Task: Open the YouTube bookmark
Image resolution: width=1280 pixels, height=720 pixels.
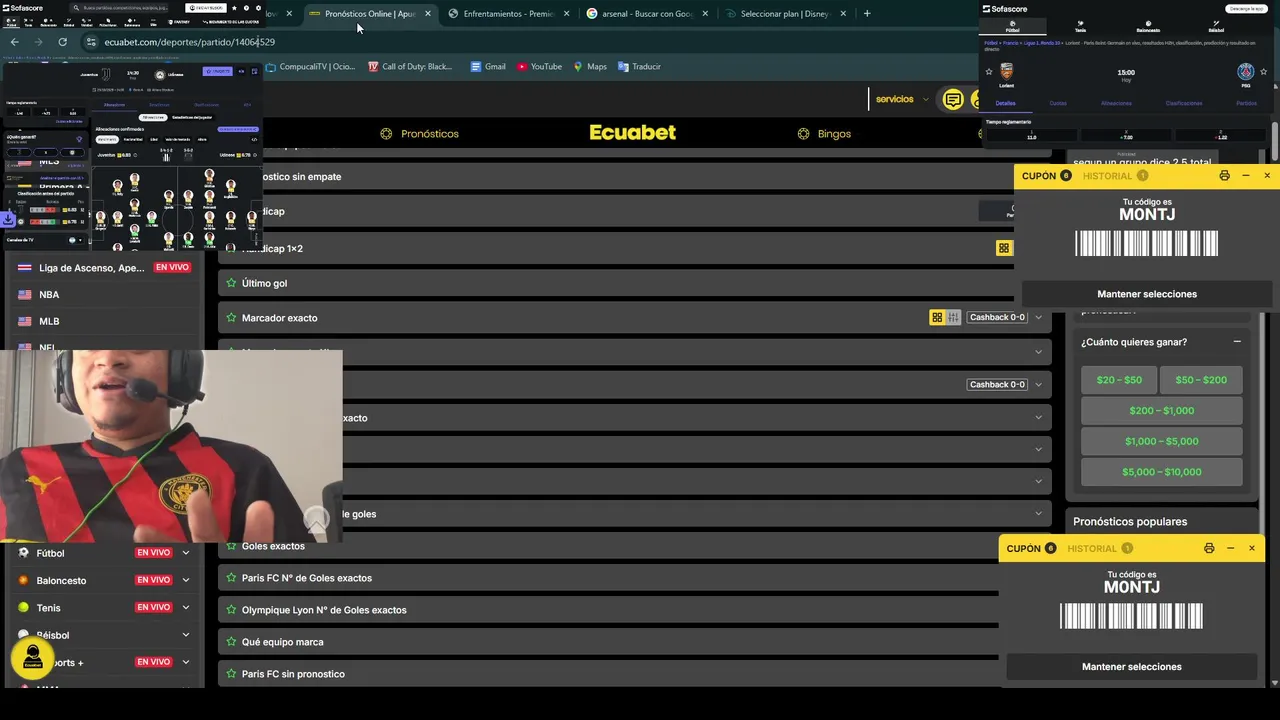Action: [x=539, y=67]
